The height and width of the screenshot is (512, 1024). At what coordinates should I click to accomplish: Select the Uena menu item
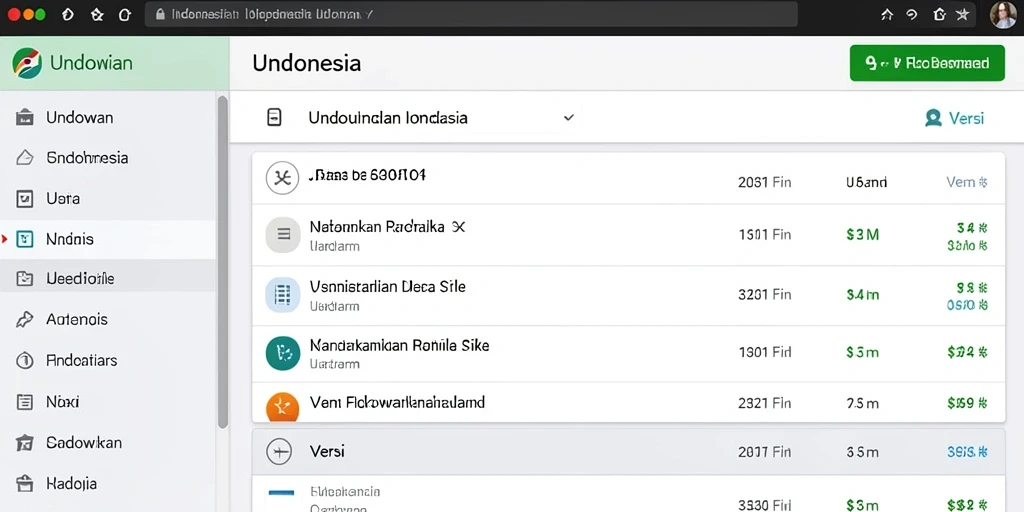pyautogui.click(x=63, y=199)
